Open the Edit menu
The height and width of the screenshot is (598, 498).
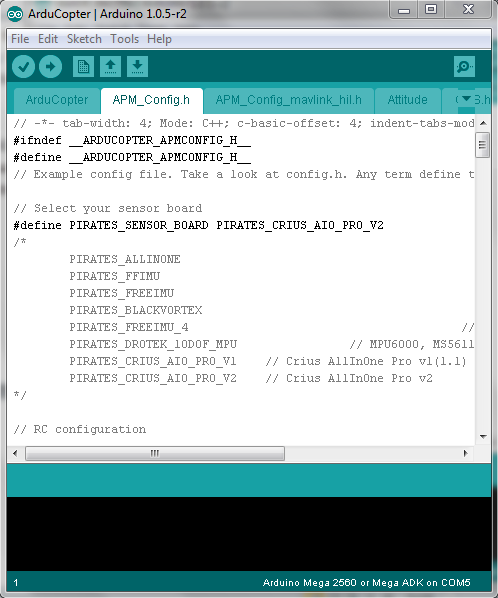pos(48,39)
